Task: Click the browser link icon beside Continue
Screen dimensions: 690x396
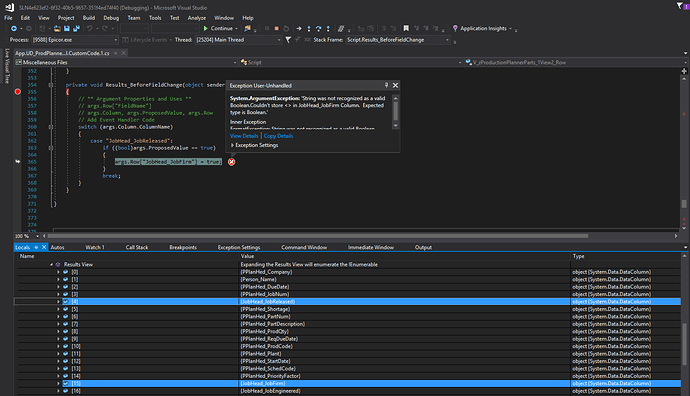Action: click(x=247, y=29)
